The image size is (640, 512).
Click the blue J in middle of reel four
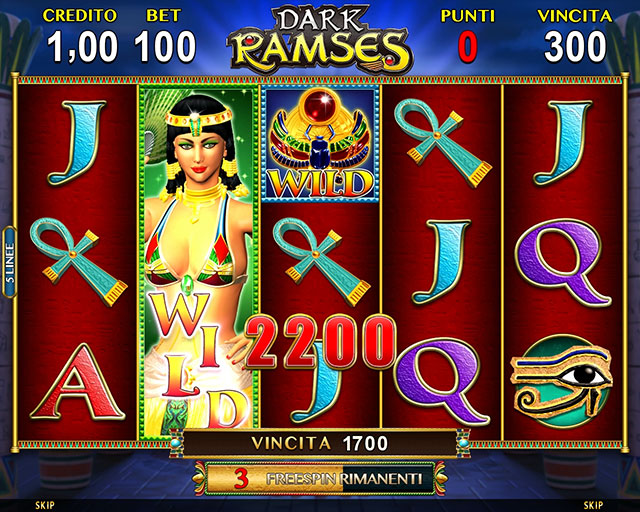(x=442, y=263)
